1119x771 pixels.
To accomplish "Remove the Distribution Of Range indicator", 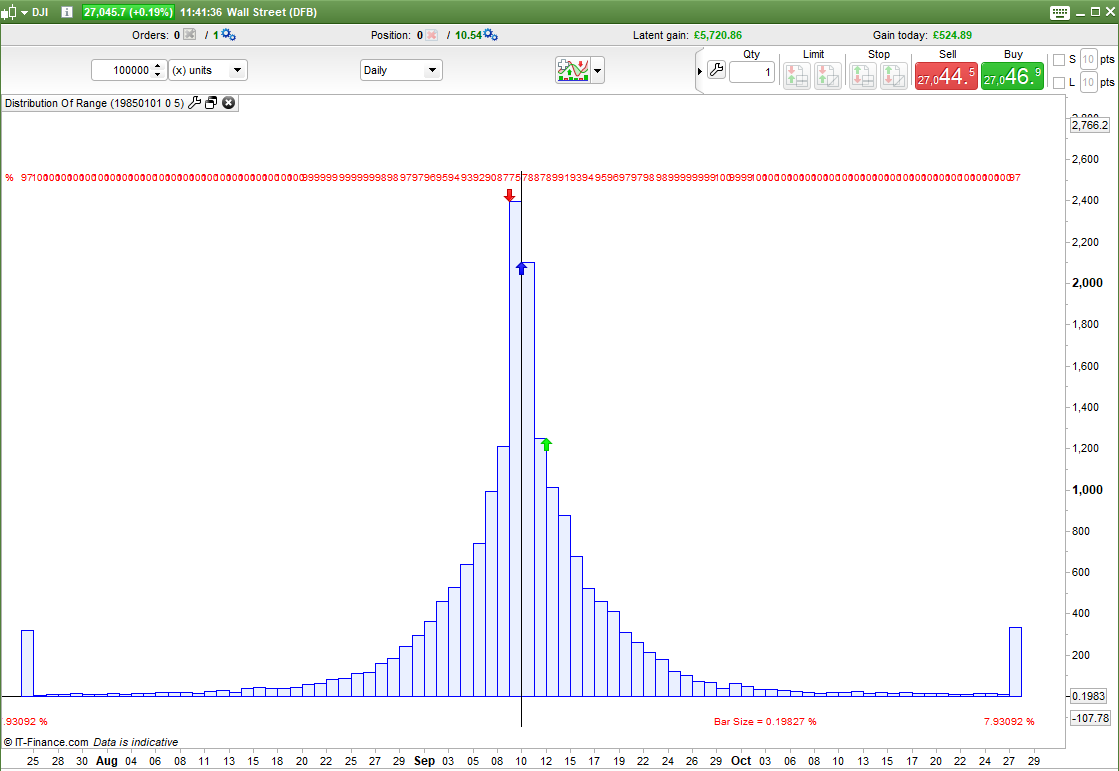I will 228,103.
